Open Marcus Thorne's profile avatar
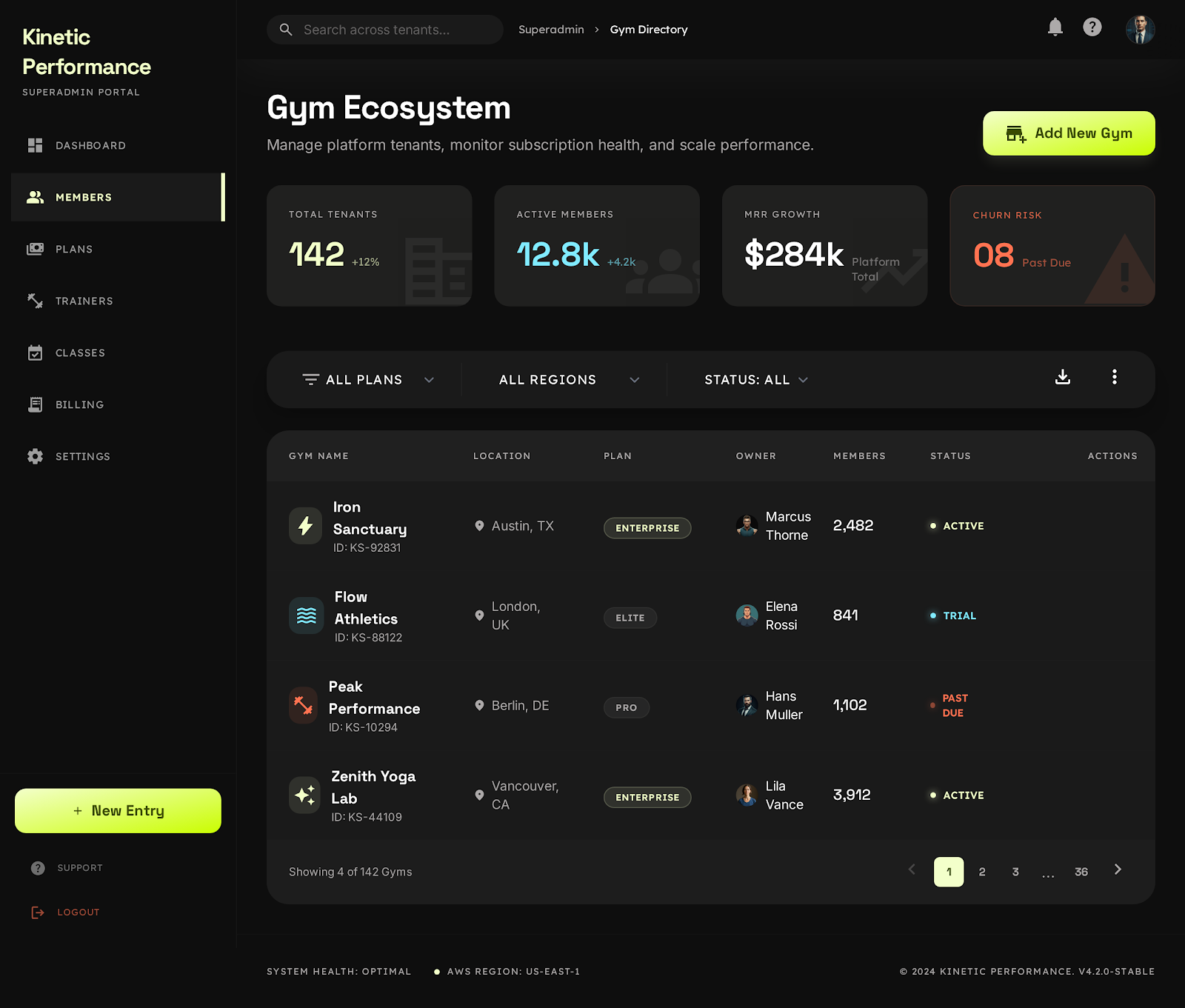The height and width of the screenshot is (1008, 1185). [x=747, y=526]
